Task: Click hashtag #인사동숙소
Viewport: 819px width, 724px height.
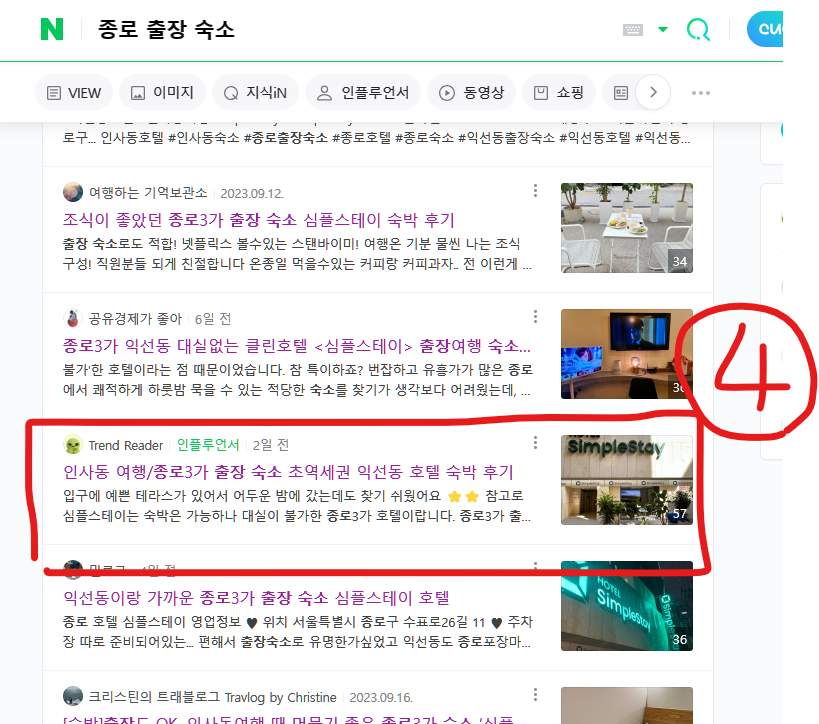Action: tap(204, 138)
